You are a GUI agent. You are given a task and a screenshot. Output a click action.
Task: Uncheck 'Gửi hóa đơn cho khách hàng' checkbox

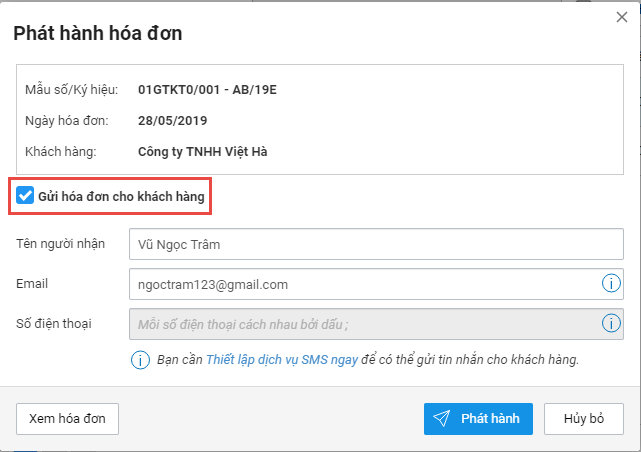(x=25, y=195)
